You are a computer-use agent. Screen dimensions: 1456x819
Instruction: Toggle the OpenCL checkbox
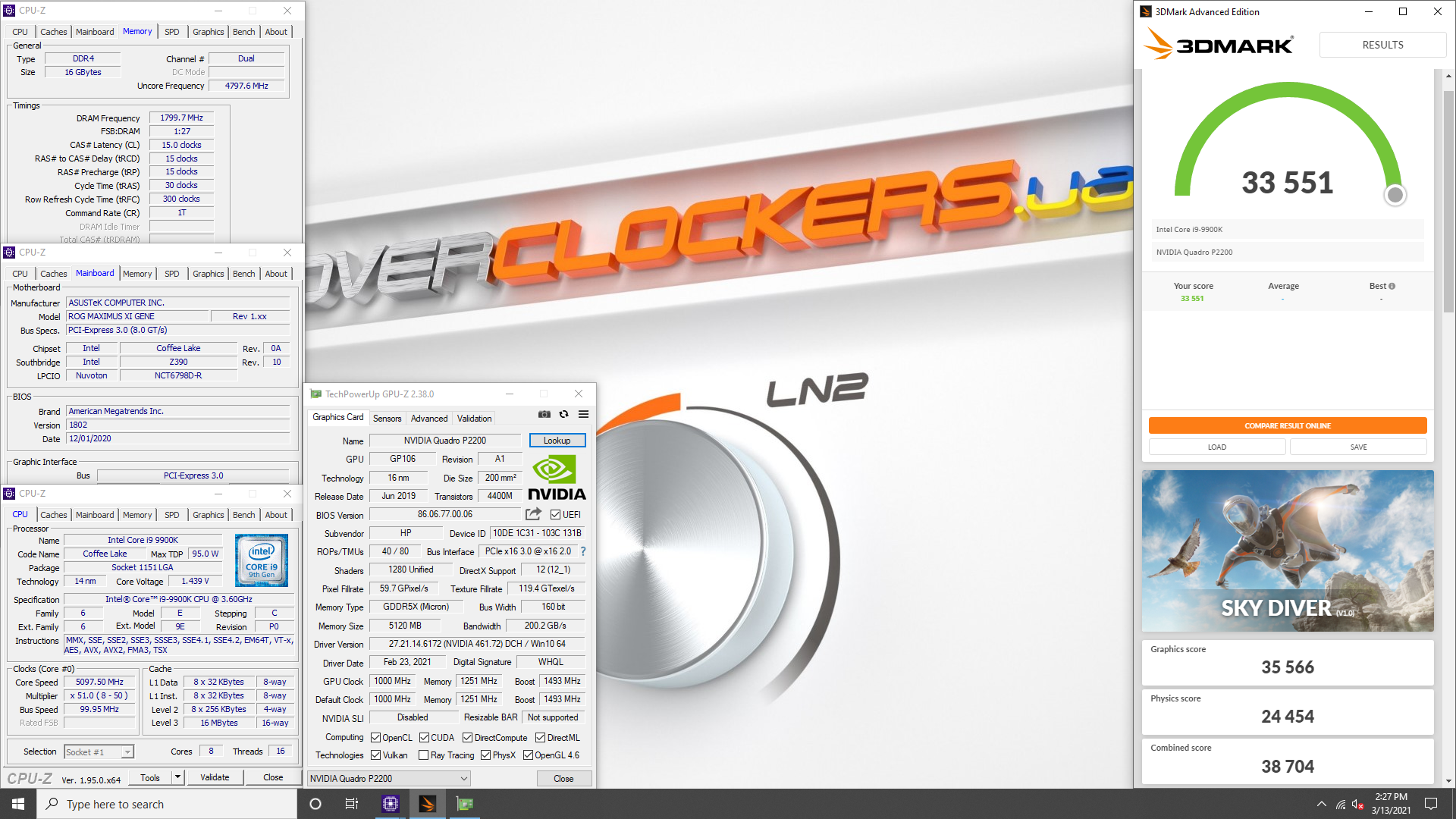coord(375,738)
